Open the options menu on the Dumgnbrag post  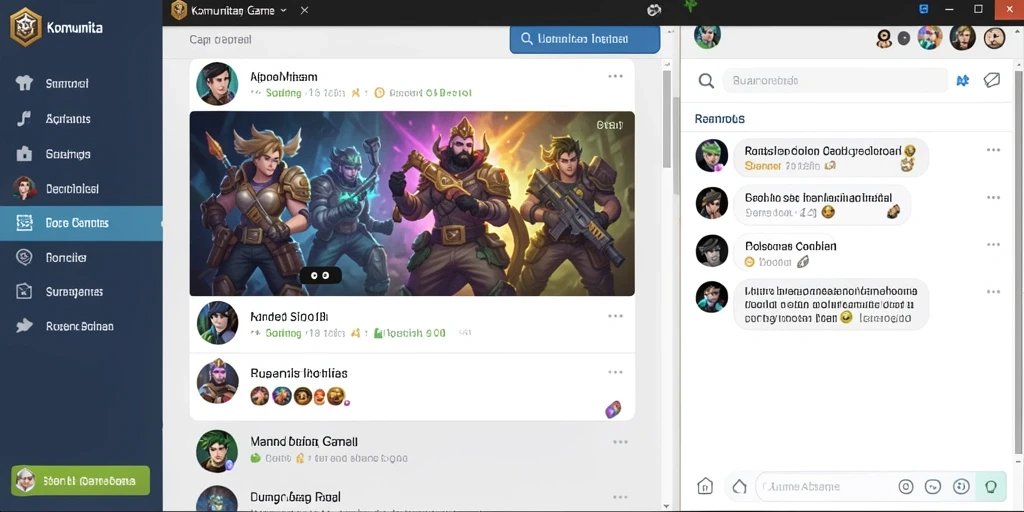point(620,498)
